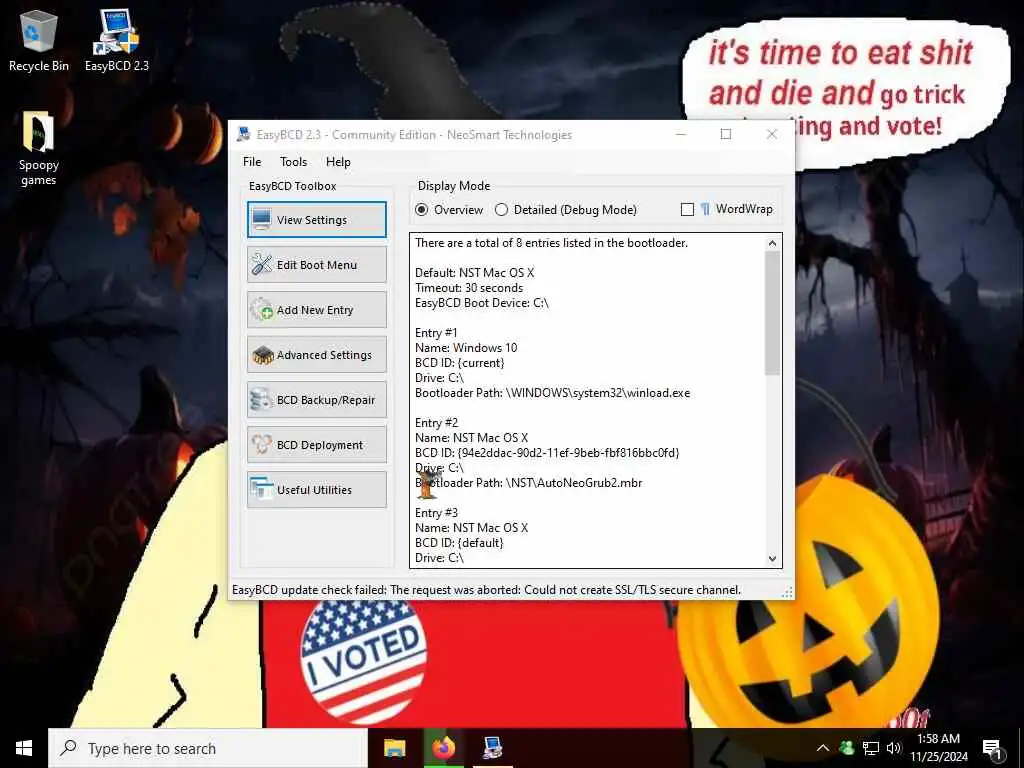Open the network tray icon

871,748
